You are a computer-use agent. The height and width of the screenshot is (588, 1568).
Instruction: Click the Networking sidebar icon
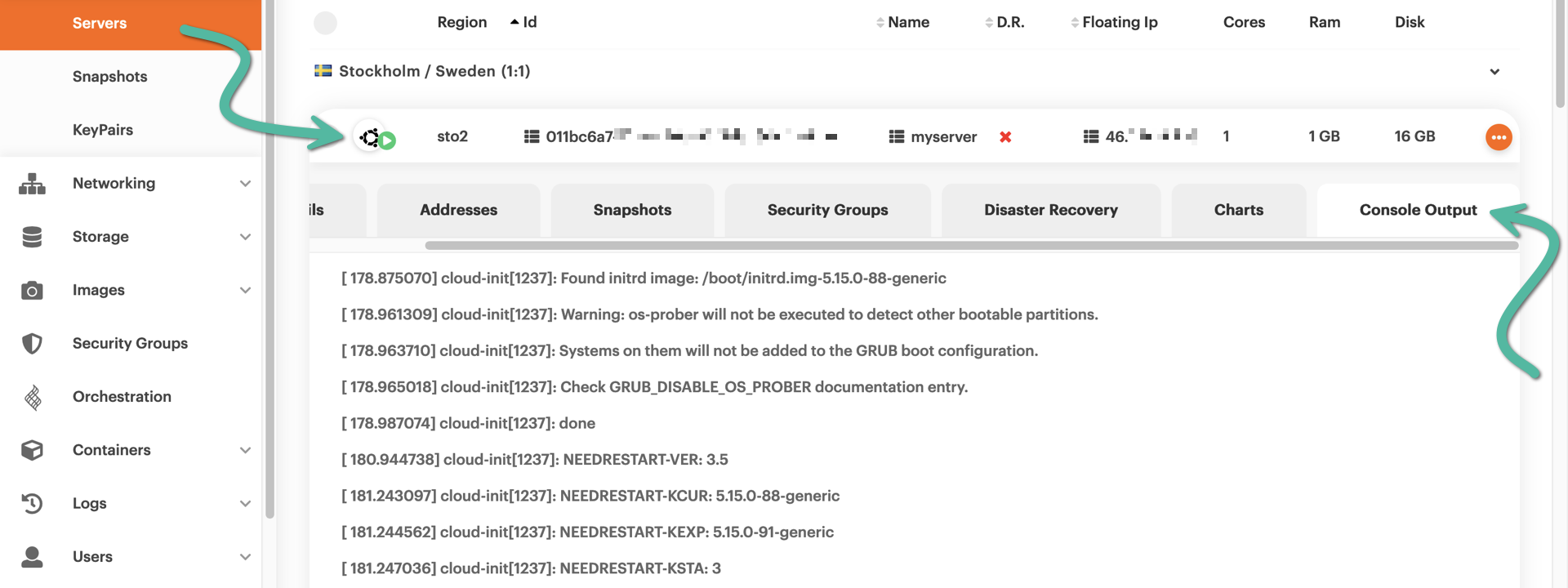coord(32,184)
